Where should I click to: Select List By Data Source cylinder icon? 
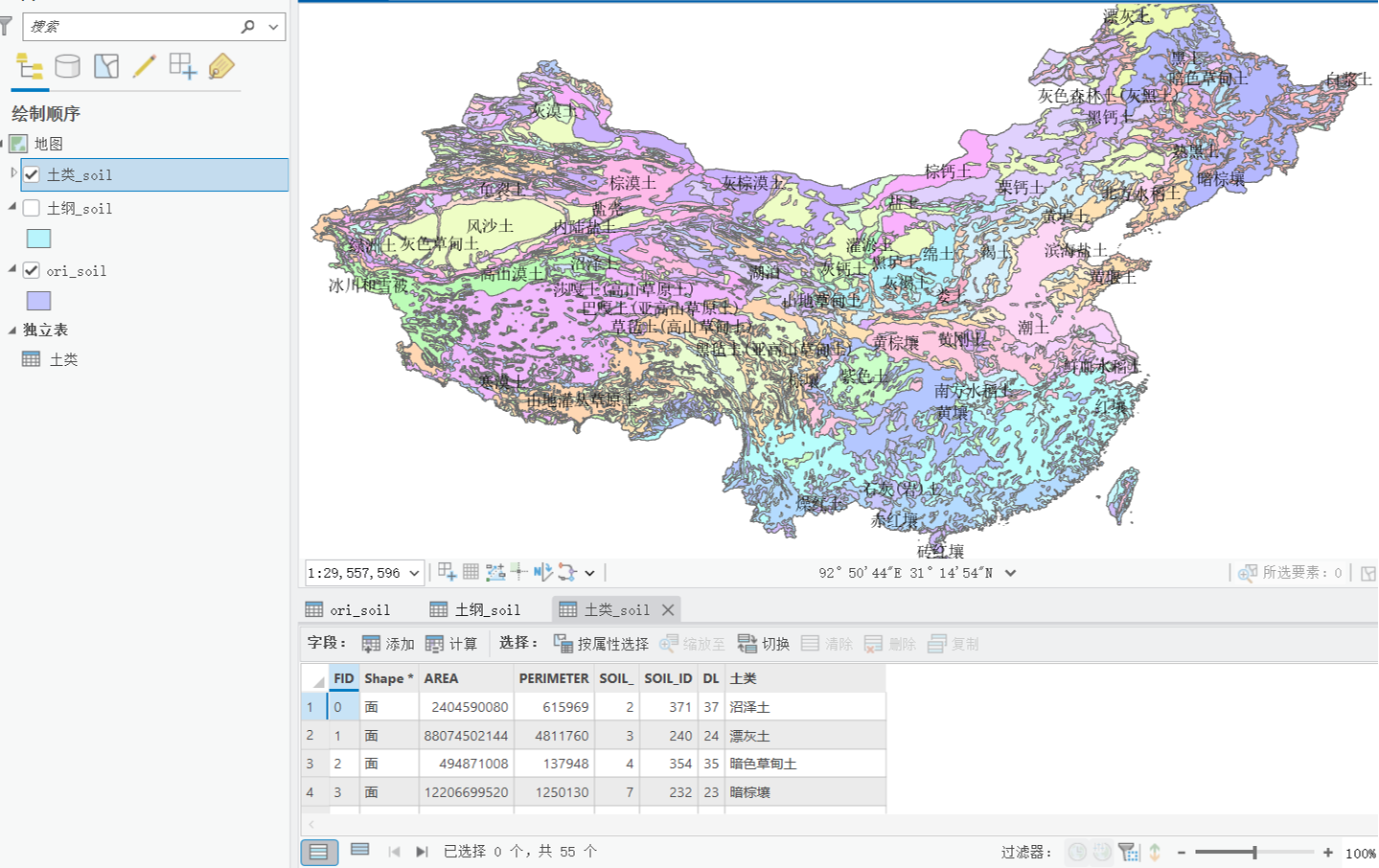67,66
